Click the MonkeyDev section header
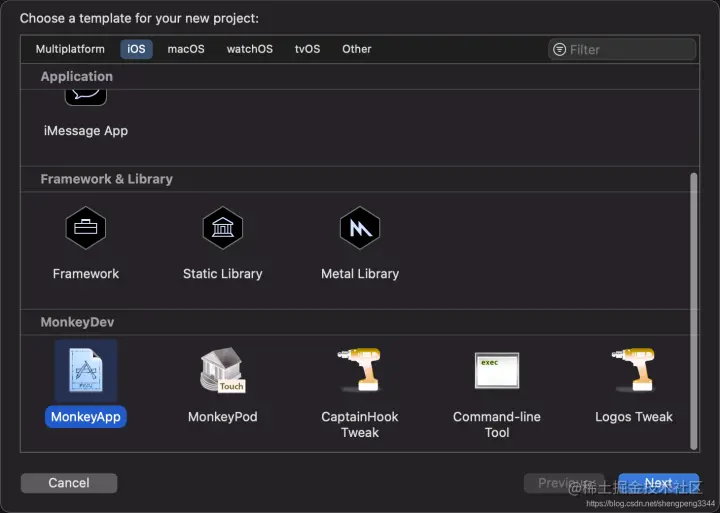The image size is (720, 513). [x=77, y=322]
